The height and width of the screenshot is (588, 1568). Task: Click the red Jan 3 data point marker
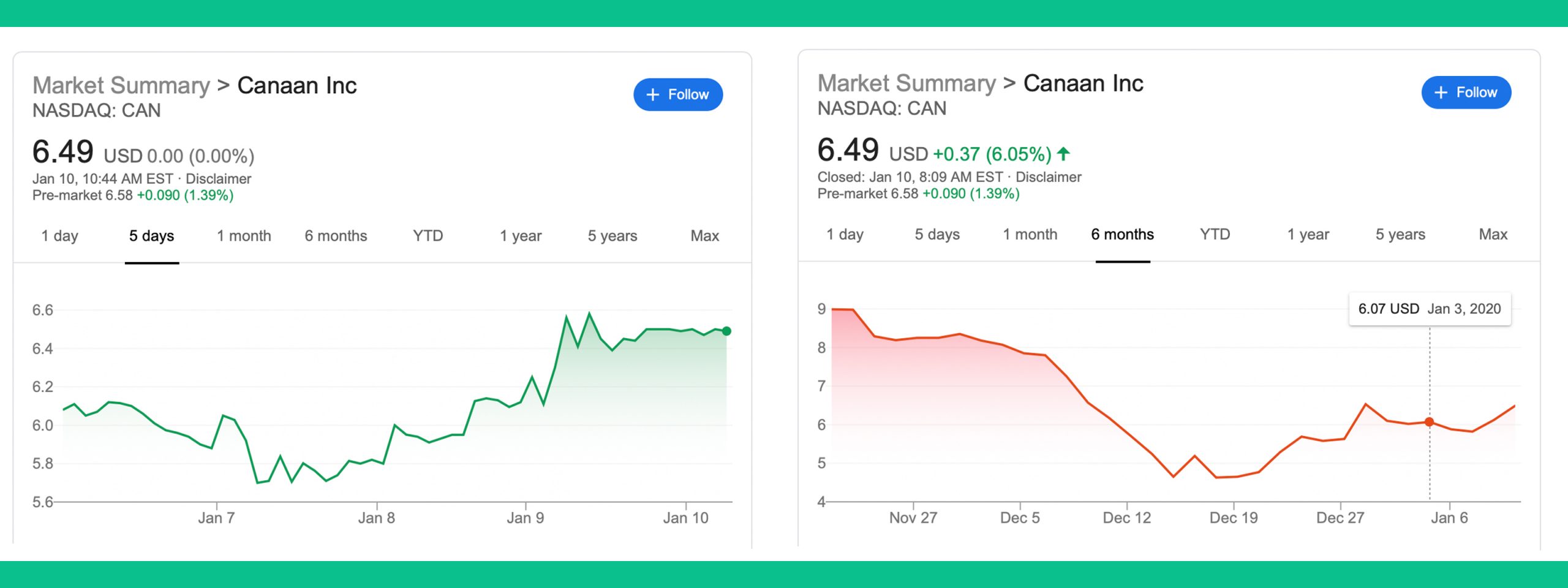coord(1429,422)
